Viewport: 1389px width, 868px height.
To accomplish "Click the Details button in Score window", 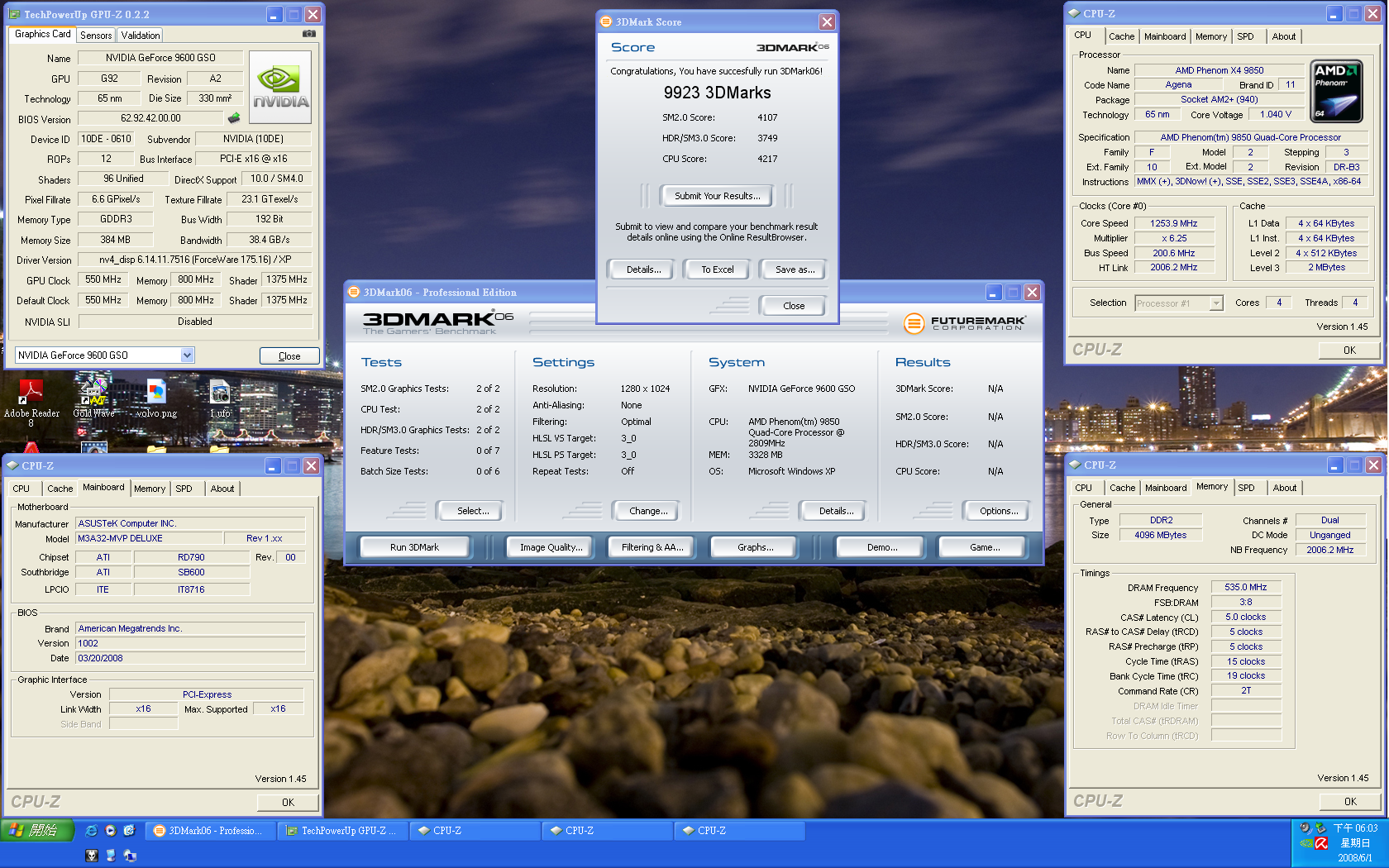I will tap(643, 269).
